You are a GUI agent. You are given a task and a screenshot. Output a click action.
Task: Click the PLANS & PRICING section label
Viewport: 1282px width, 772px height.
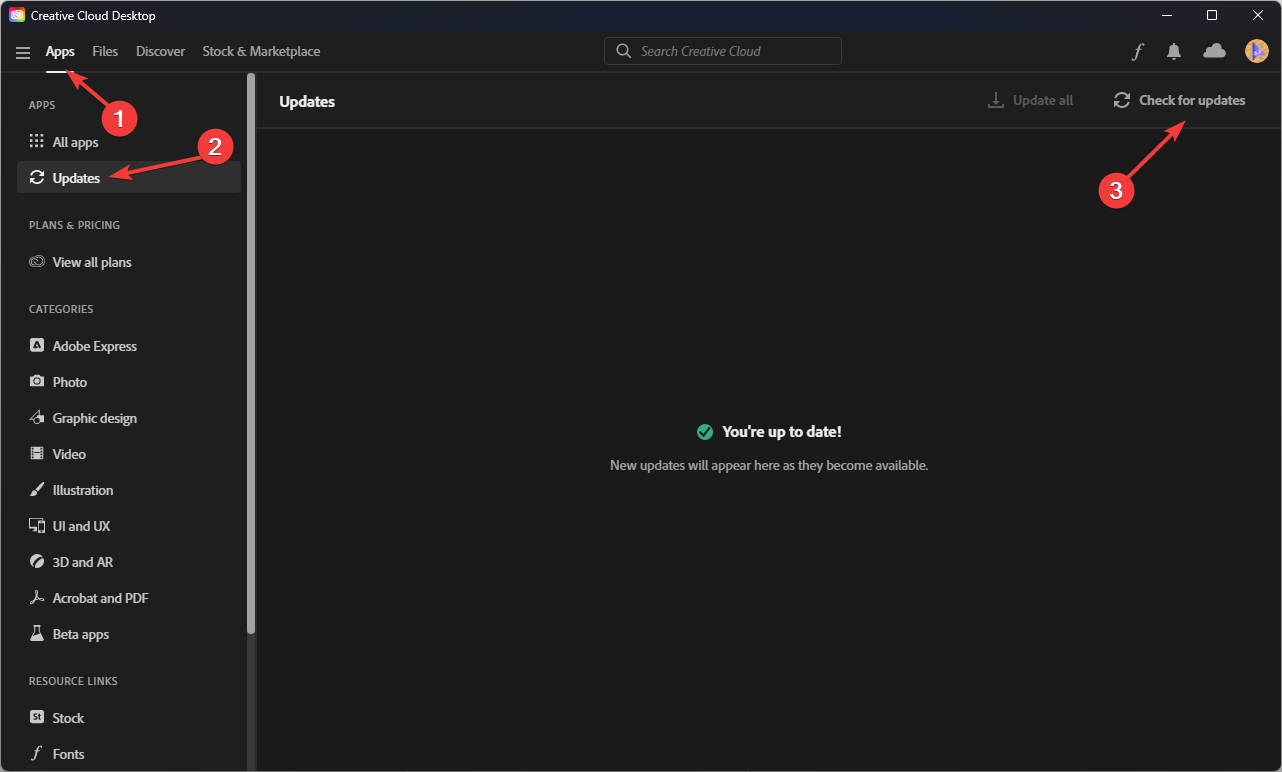pyautogui.click(x=74, y=225)
